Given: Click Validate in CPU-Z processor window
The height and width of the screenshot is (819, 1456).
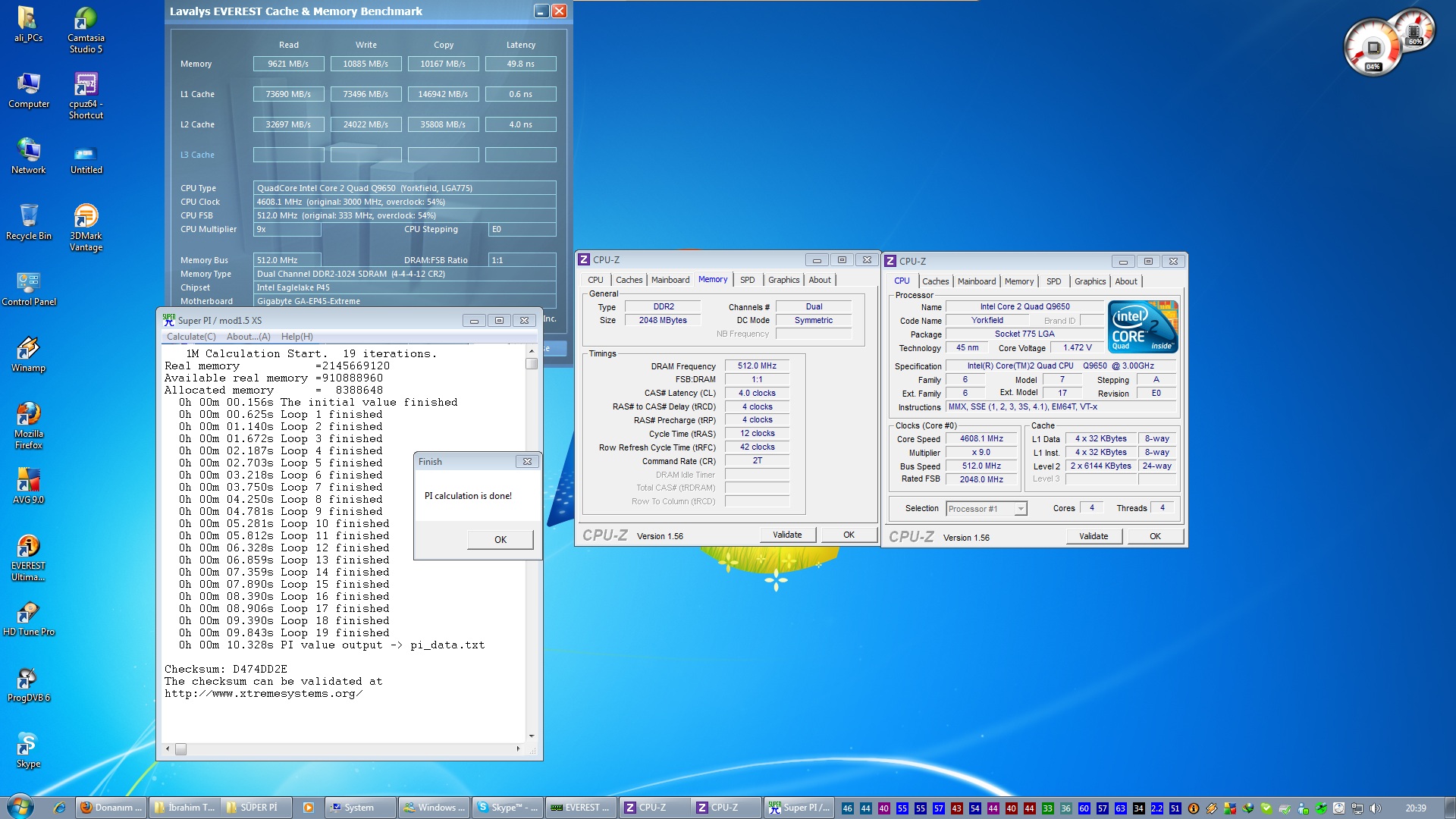Looking at the screenshot, I should tap(1094, 536).
